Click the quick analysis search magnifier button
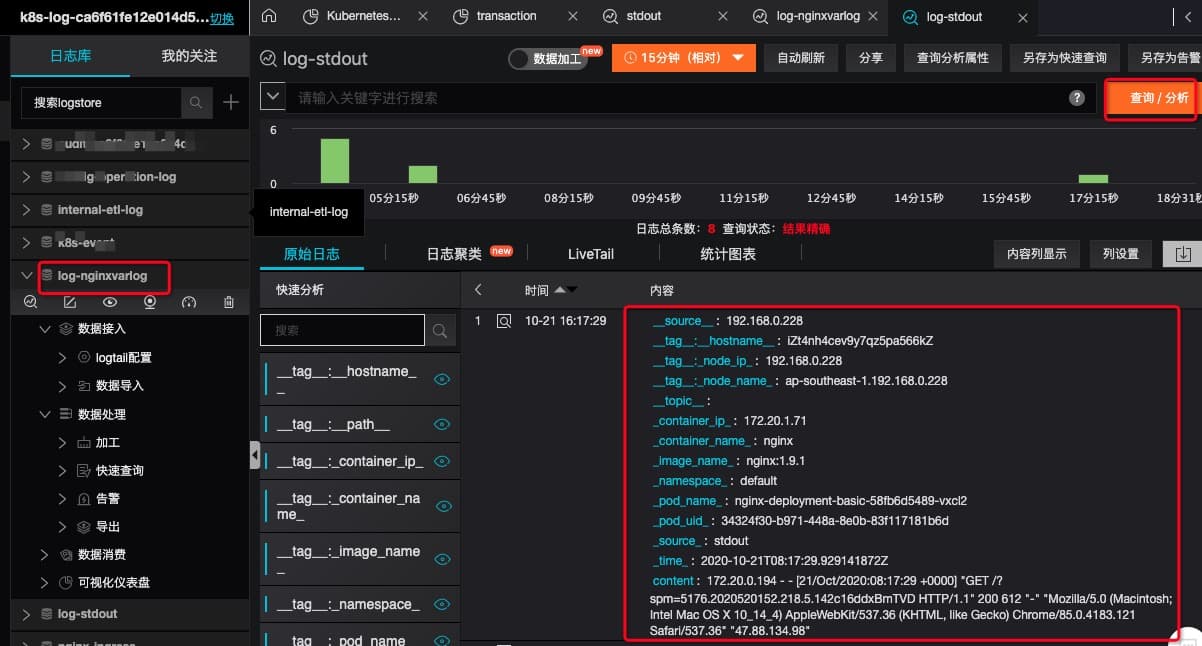The height and width of the screenshot is (646, 1202). pyautogui.click(x=441, y=330)
